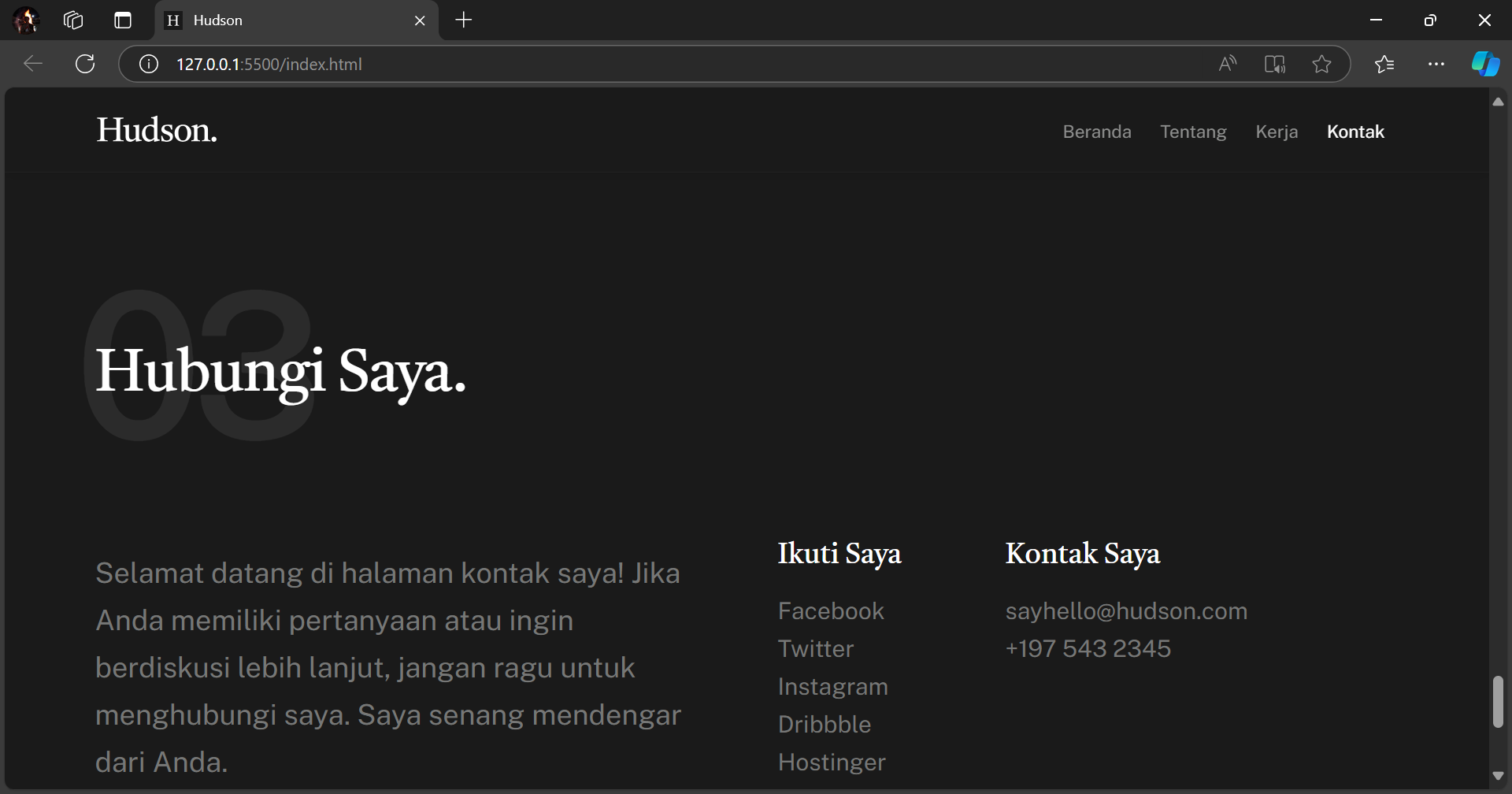Click the browser profile avatar icon
Image resolution: width=1512 pixels, height=794 pixels.
(26, 20)
